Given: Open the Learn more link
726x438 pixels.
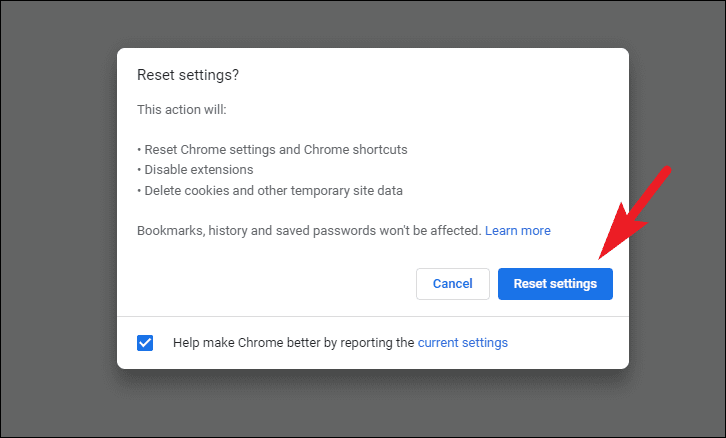Looking at the screenshot, I should coord(518,231).
